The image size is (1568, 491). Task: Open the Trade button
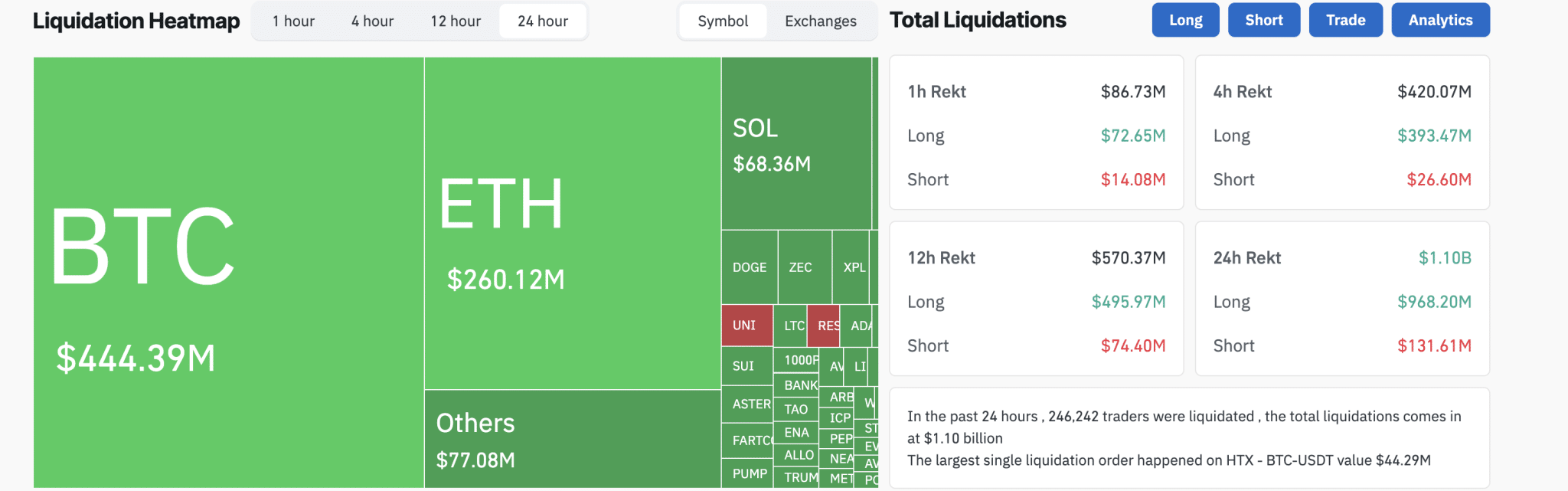click(x=1345, y=20)
